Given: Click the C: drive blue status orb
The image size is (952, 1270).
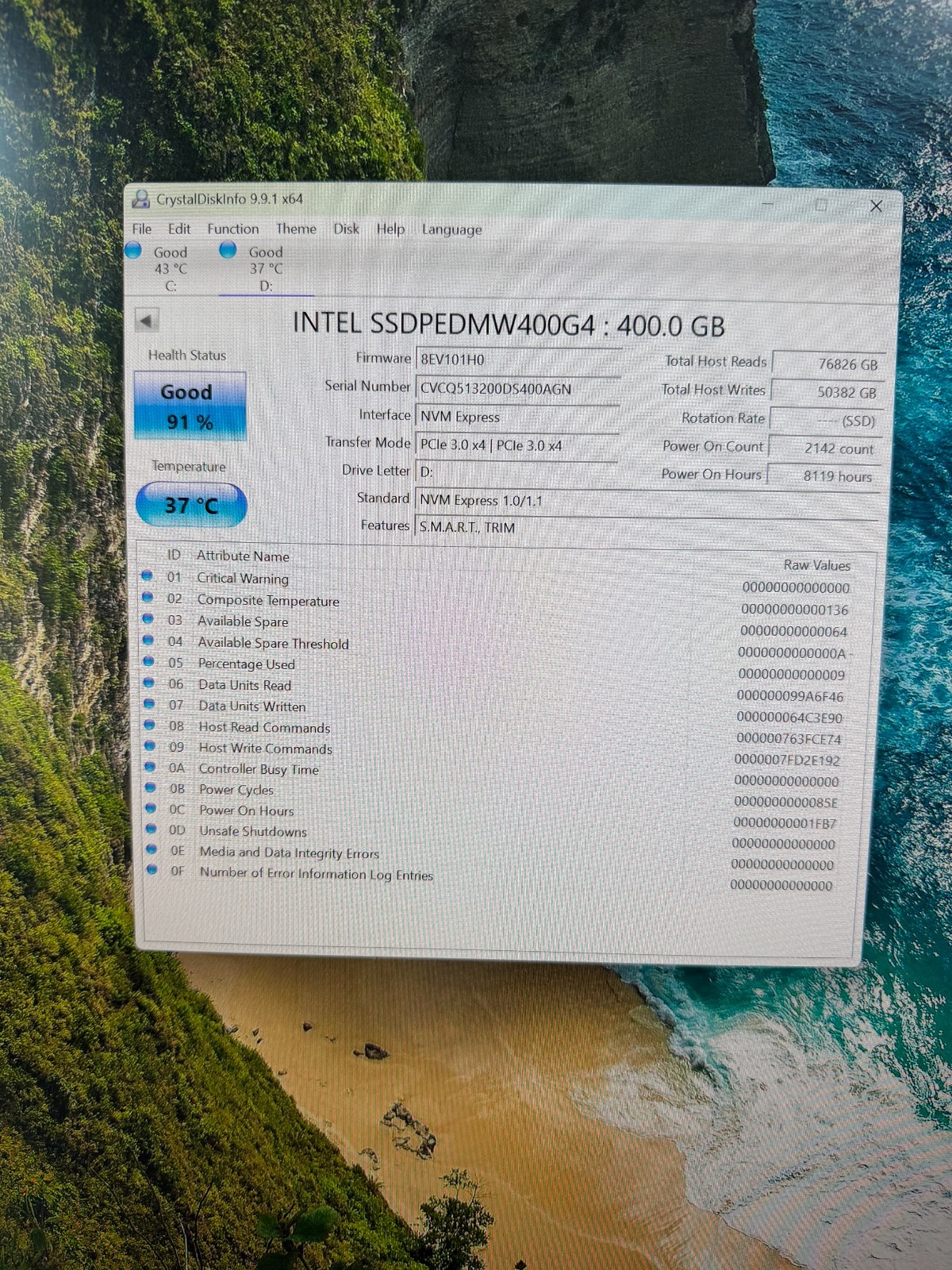Looking at the screenshot, I should pos(133,251).
